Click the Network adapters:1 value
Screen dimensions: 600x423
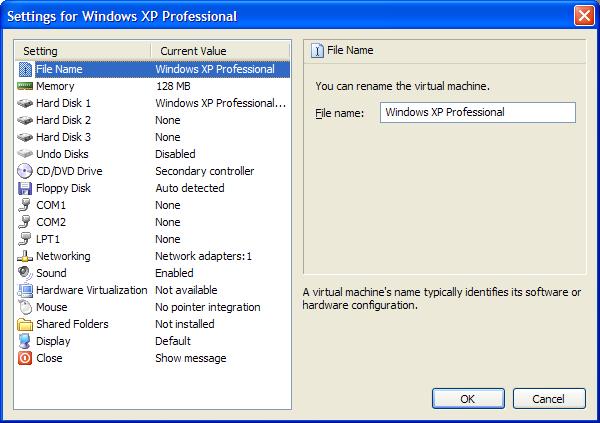pyautogui.click(x=204, y=256)
